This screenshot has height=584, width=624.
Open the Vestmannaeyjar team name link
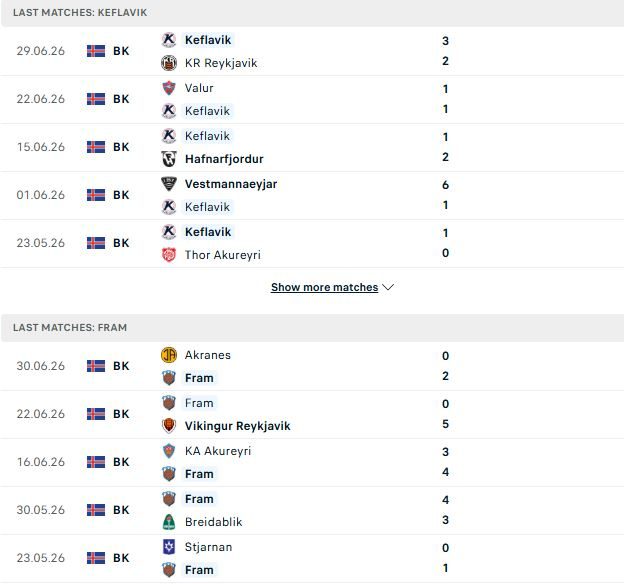point(231,184)
